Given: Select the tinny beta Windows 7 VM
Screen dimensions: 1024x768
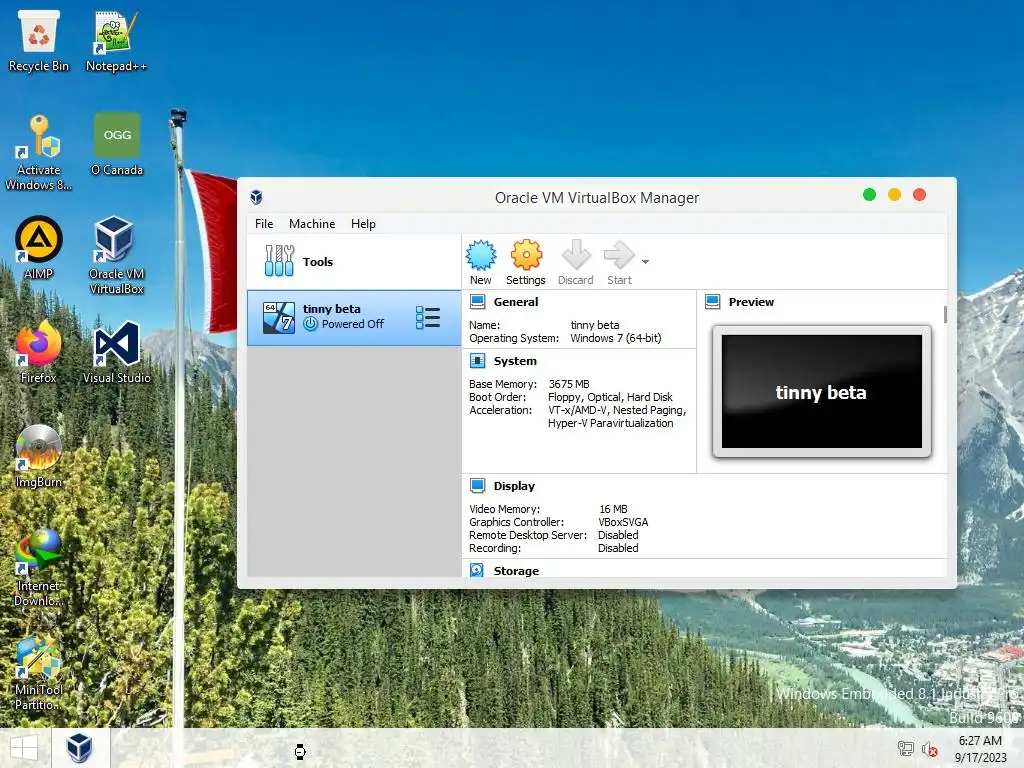Looking at the screenshot, I should coord(354,317).
